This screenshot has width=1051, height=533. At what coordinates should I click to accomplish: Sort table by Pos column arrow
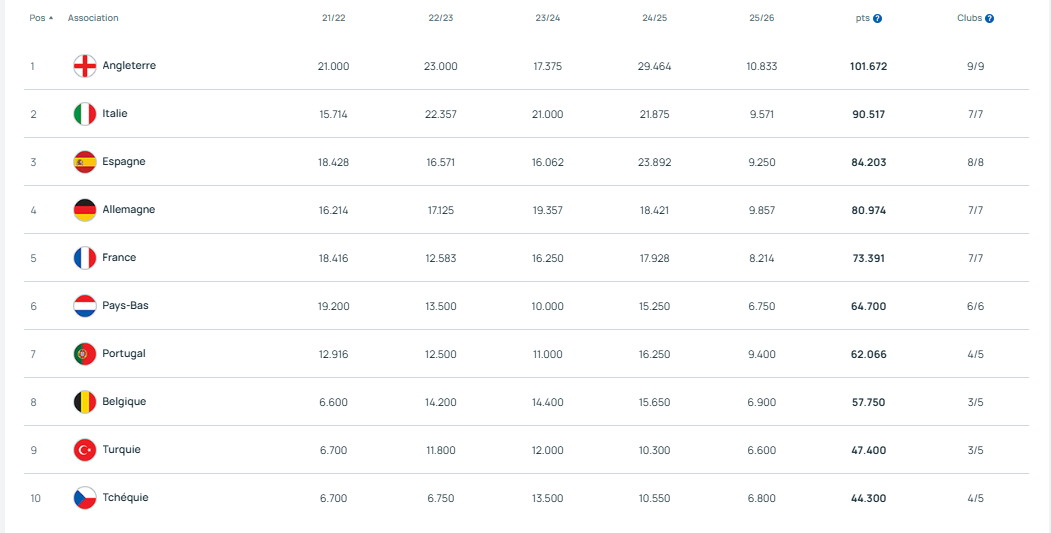51,18
